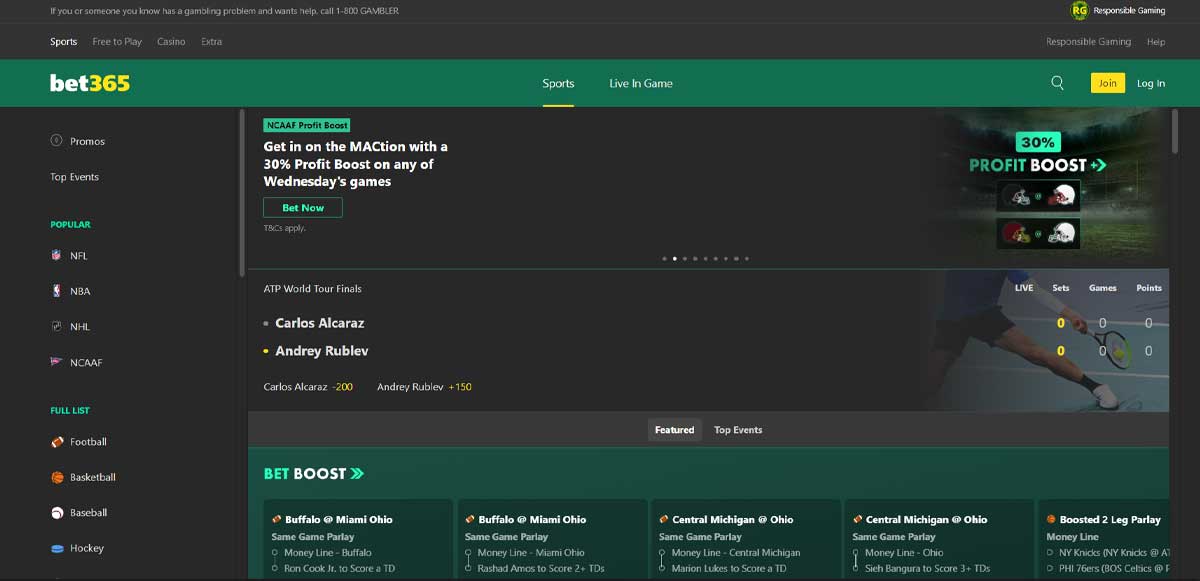This screenshot has width=1200, height=581.
Task: Bet on Carlos Alcaraz at -200
Action: tap(308, 387)
